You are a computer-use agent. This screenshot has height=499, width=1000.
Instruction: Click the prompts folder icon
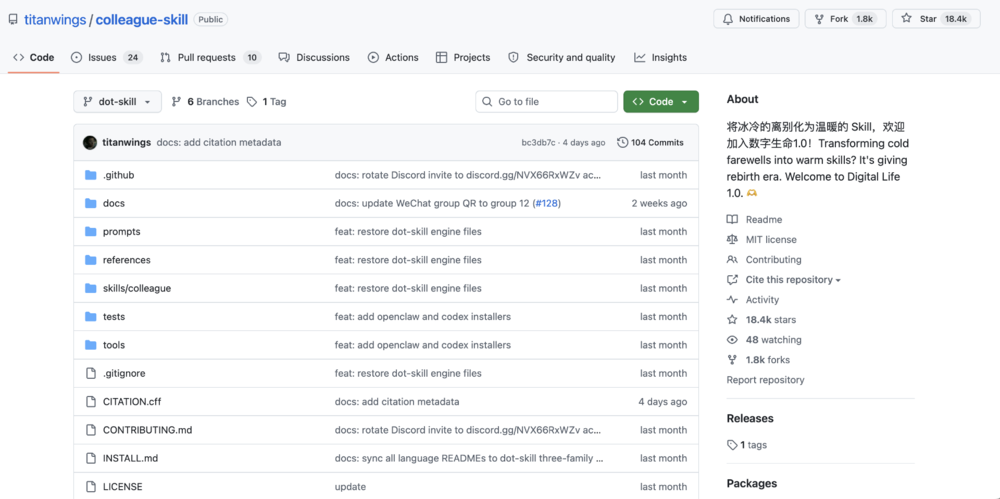coord(91,232)
